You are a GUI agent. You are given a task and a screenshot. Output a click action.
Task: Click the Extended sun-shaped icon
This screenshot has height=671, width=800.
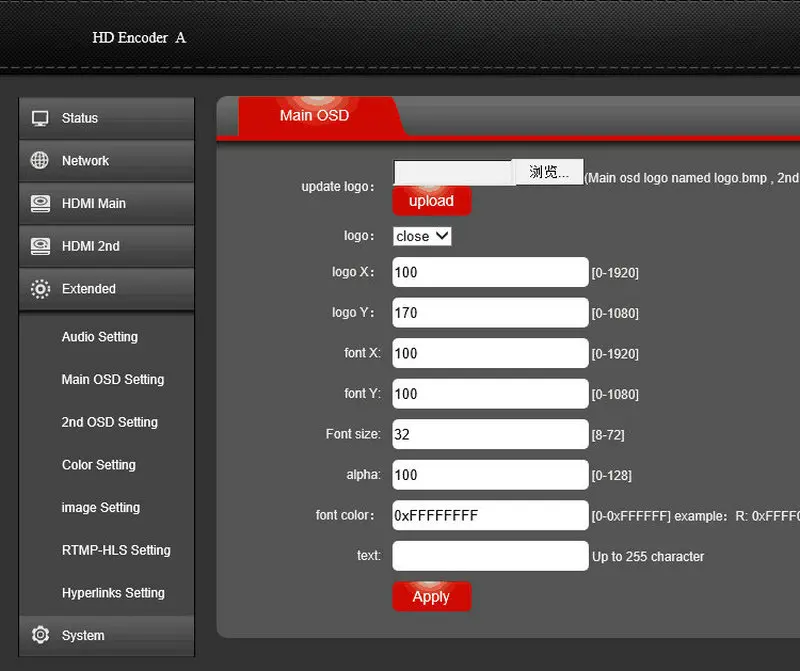(40, 289)
